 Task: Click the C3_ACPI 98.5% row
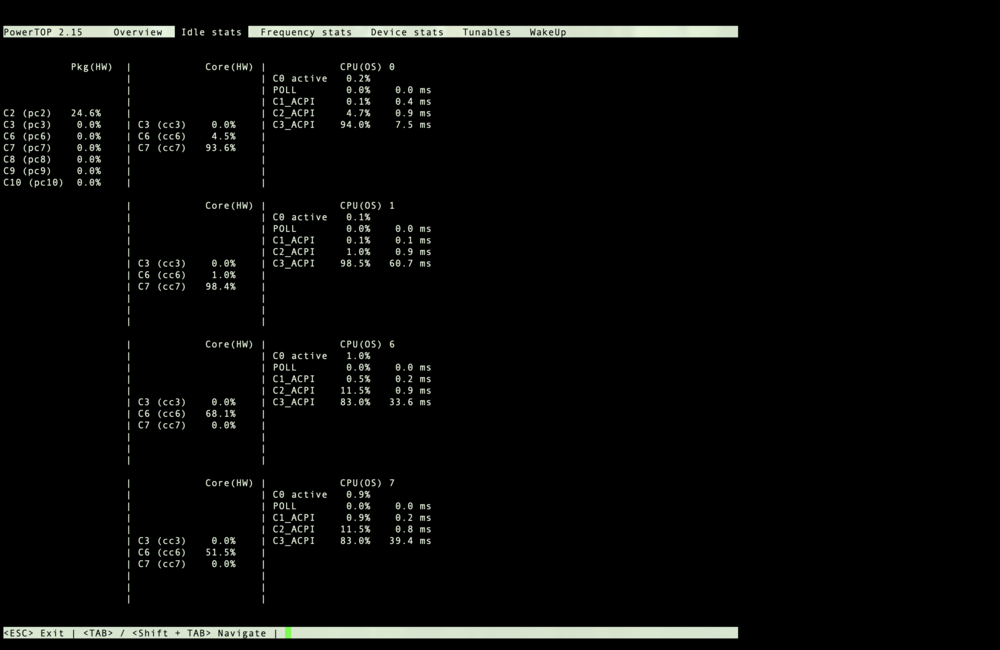(x=352, y=263)
